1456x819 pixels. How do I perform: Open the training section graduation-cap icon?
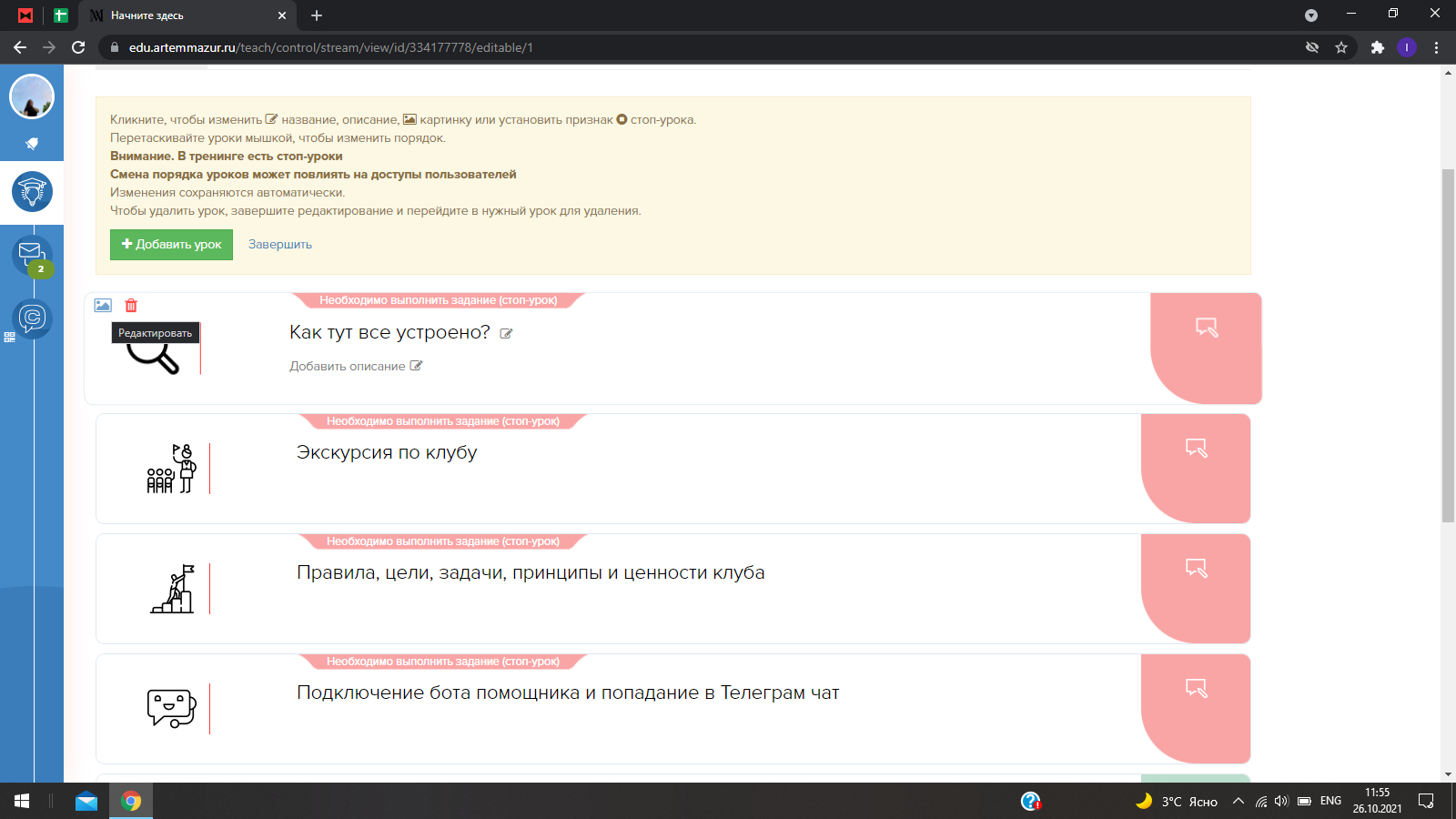(32, 192)
